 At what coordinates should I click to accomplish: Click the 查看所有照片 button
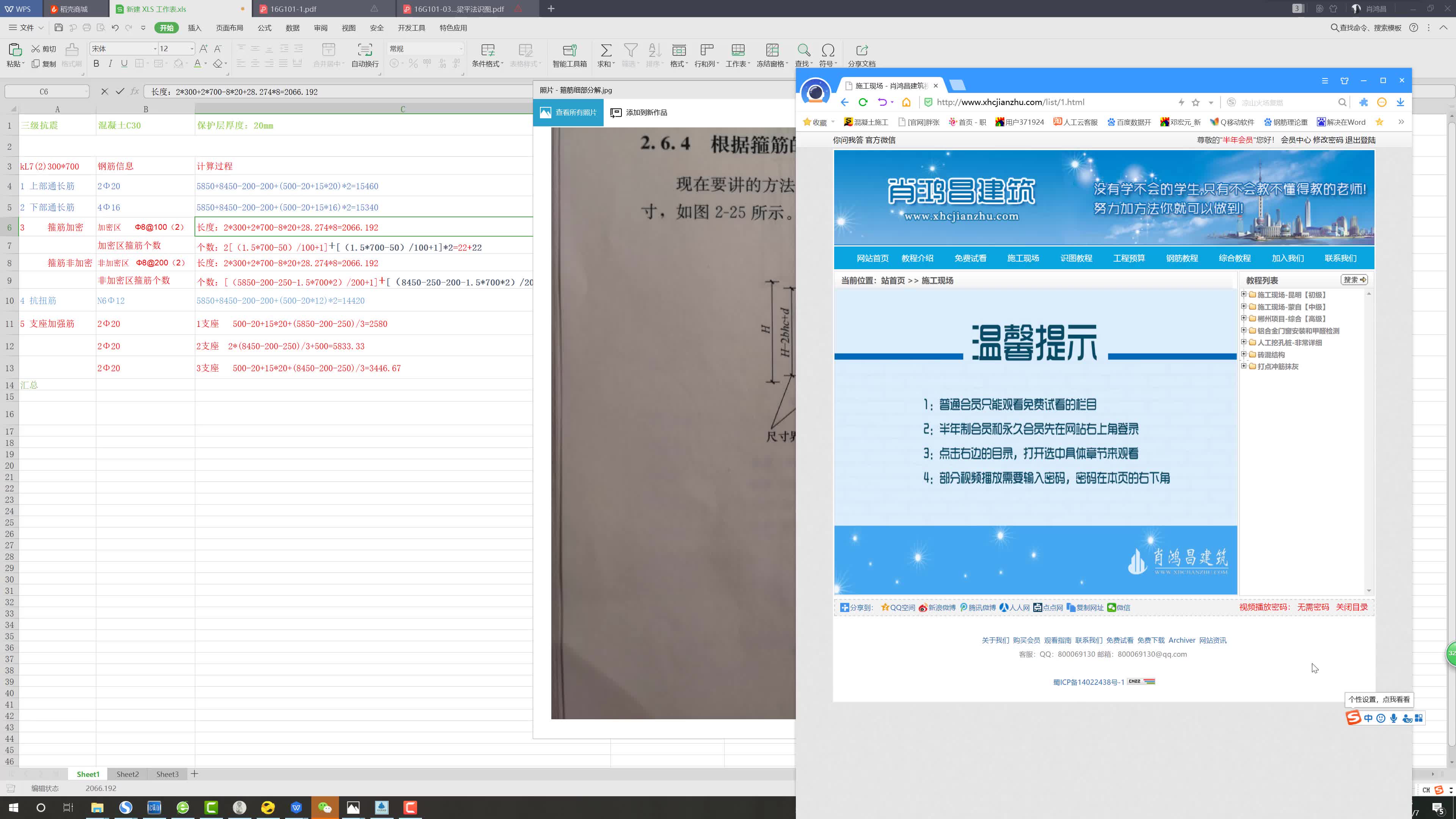click(x=569, y=113)
